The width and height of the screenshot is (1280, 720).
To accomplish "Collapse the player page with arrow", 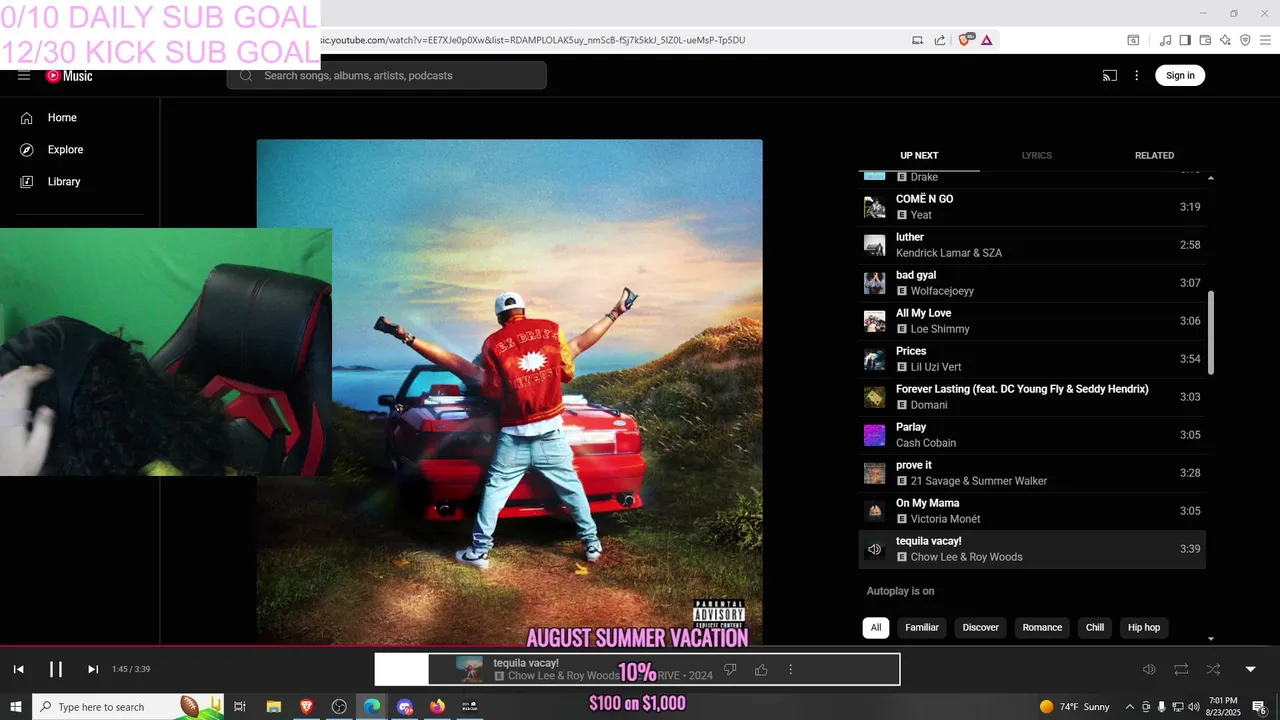I will click(x=1250, y=669).
